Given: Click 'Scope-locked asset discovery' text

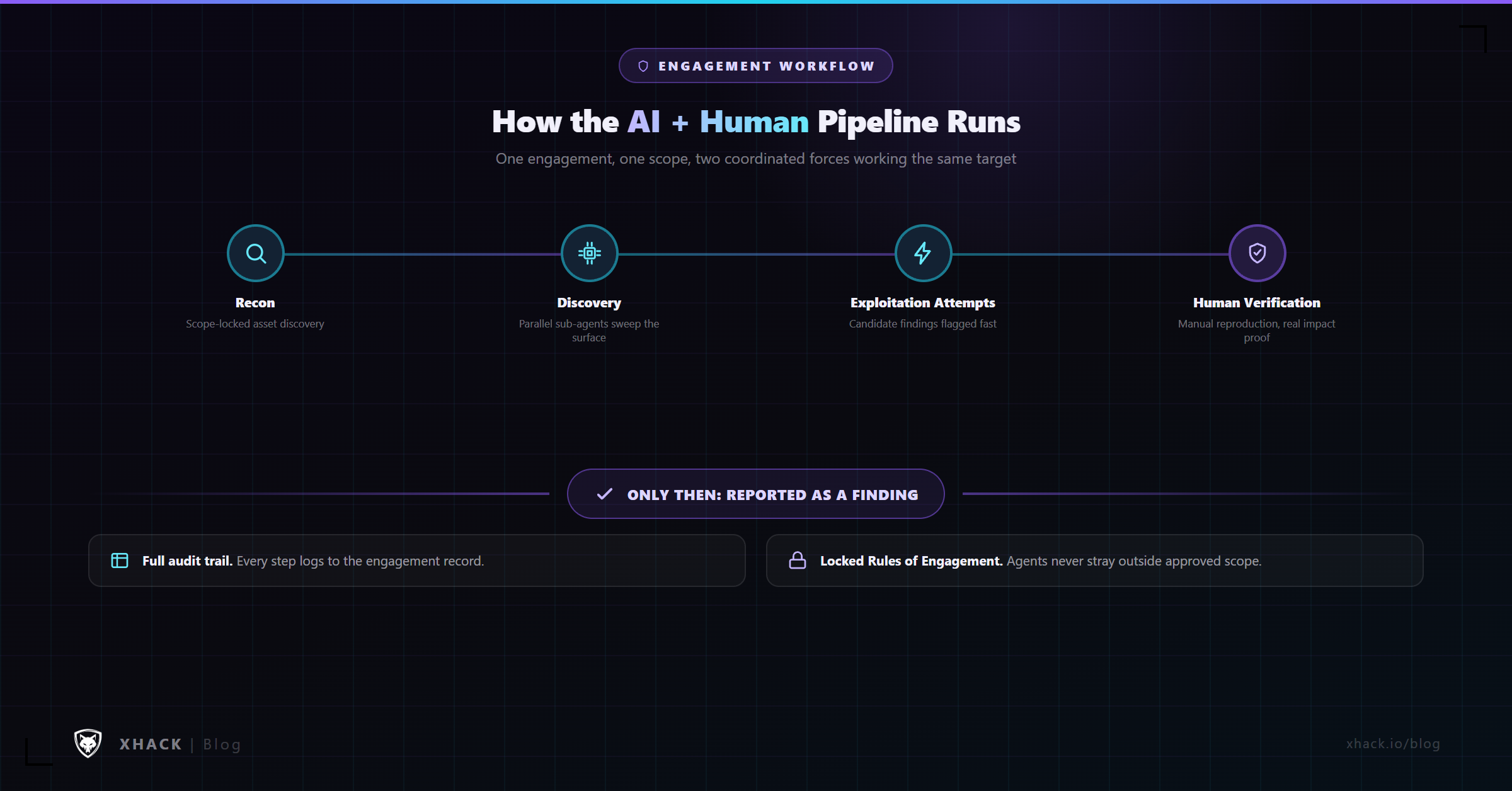Looking at the screenshot, I should pos(255,324).
